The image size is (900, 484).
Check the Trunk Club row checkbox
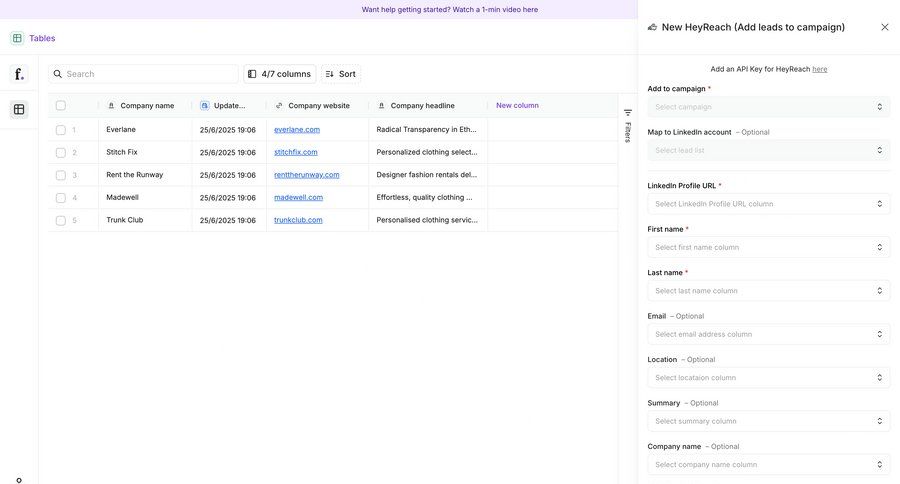(x=61, y=220)
